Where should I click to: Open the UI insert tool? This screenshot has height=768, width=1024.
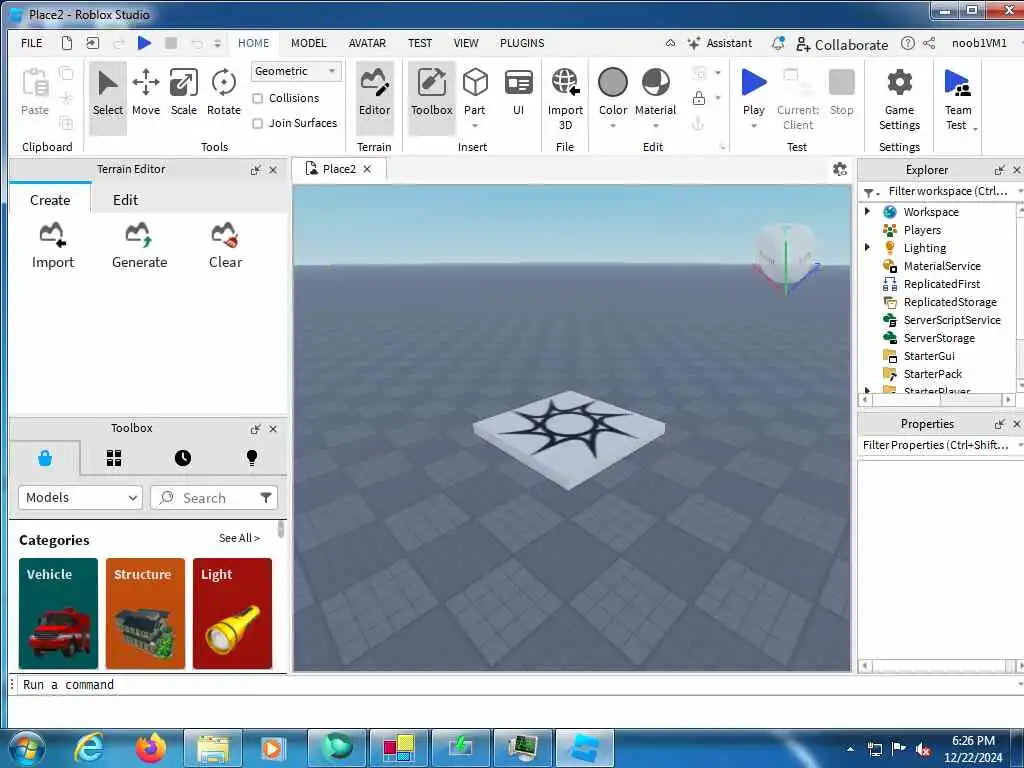pos(519,93)
